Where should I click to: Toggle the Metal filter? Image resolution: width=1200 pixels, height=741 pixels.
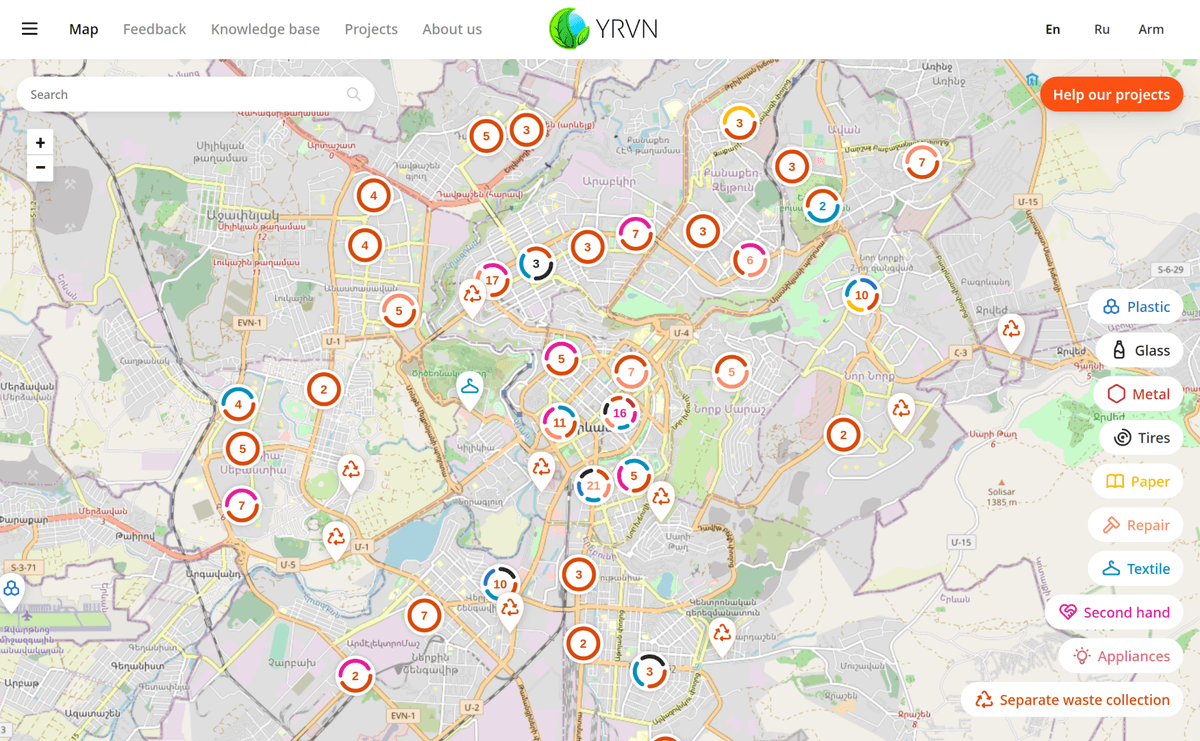pos(1138,394)
